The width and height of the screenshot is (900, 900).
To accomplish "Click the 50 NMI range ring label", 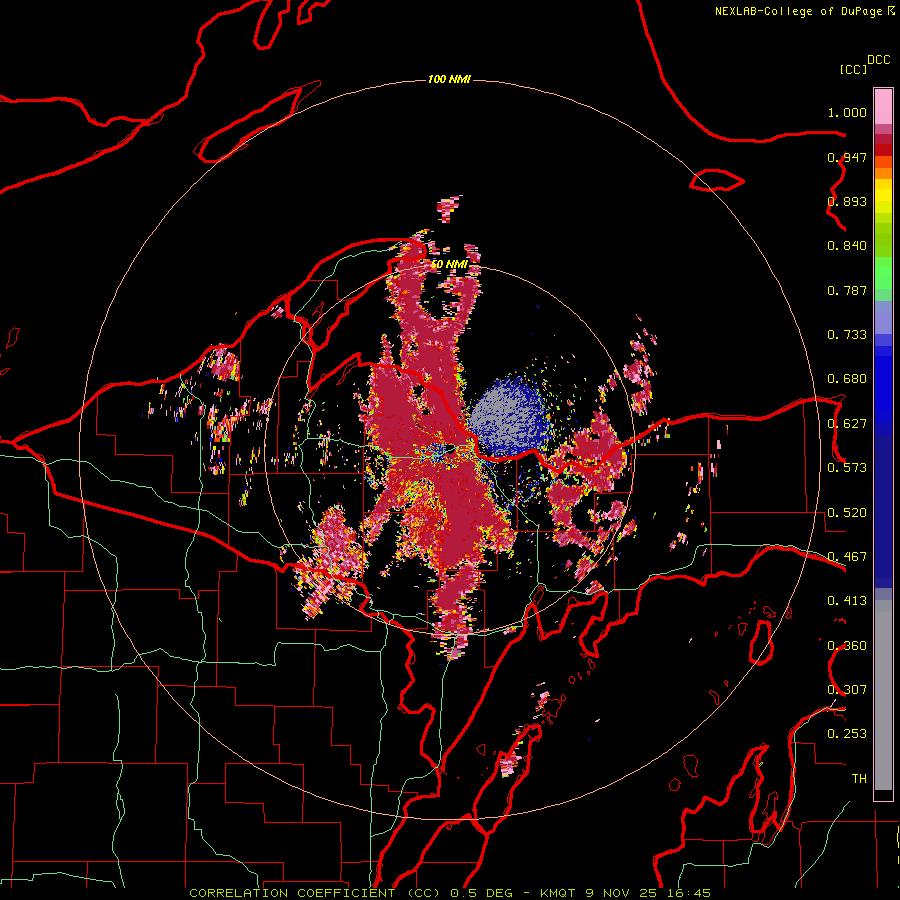I will point(449,264).
